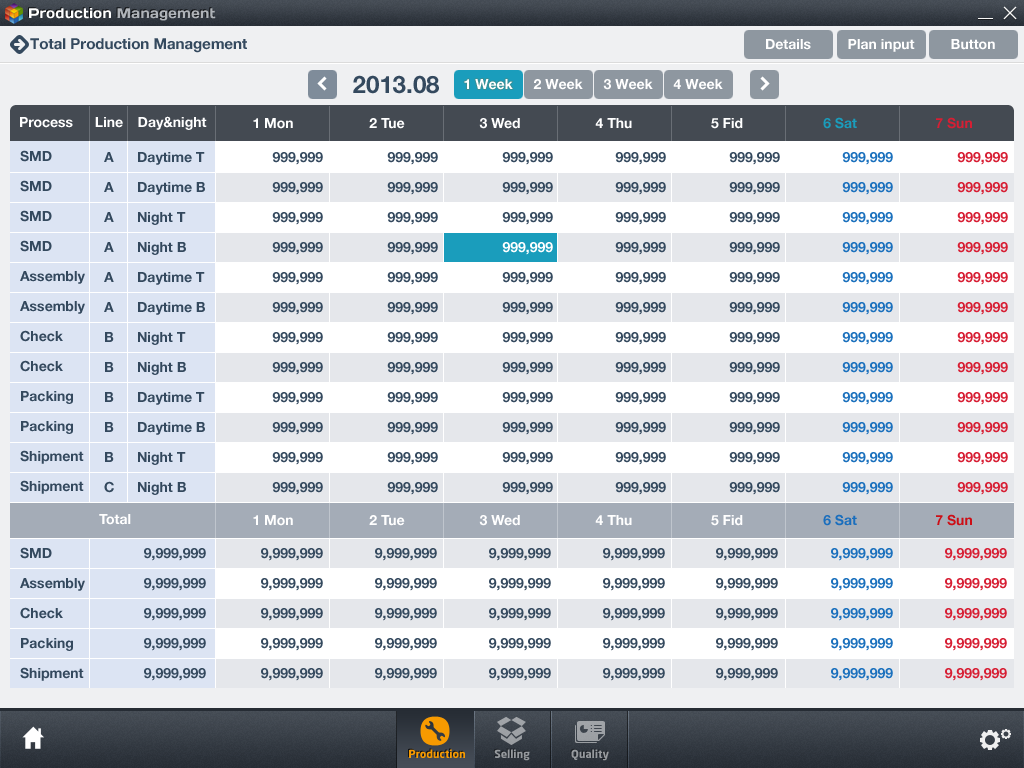Click the Total Production Management arrow icon
The image size is (1024, 768).
click(19, 44)
